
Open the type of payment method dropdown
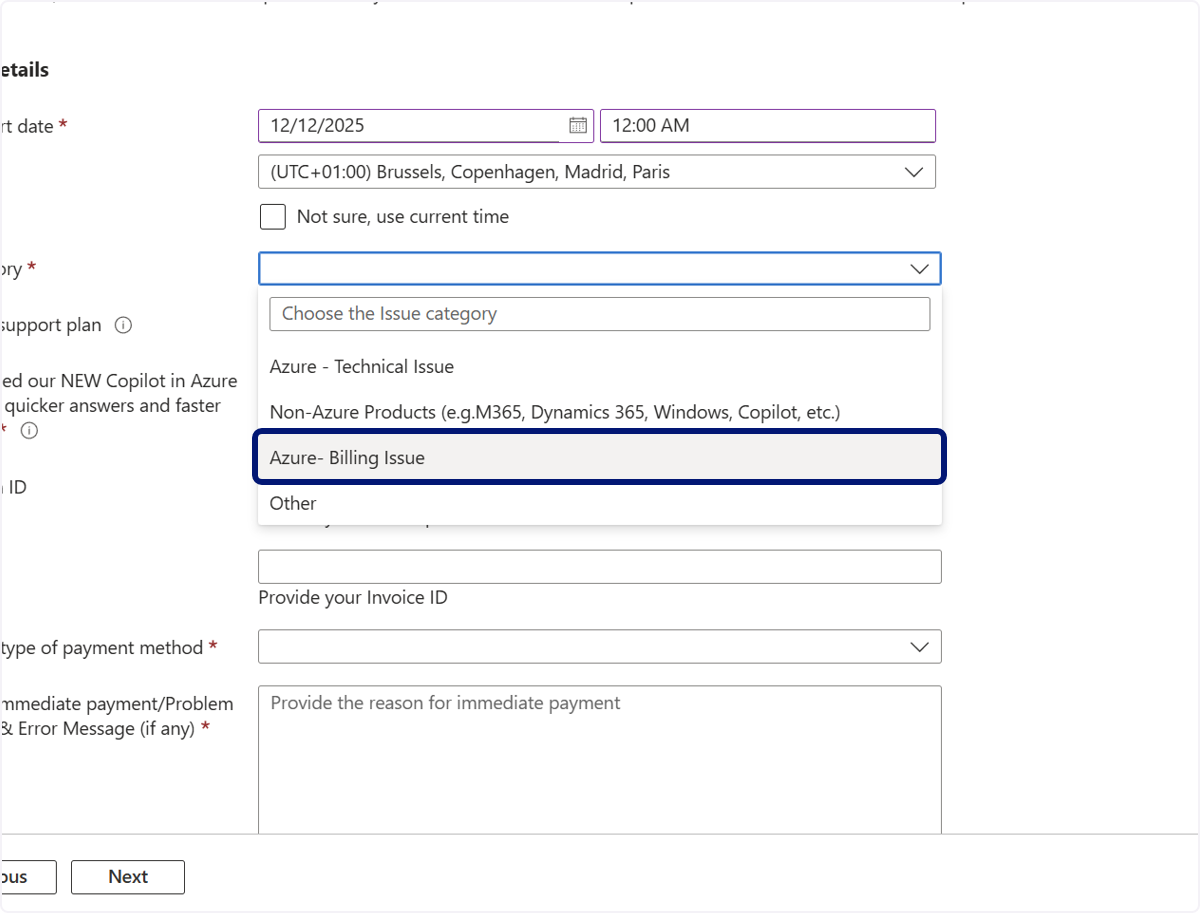(x=600, y=647)
